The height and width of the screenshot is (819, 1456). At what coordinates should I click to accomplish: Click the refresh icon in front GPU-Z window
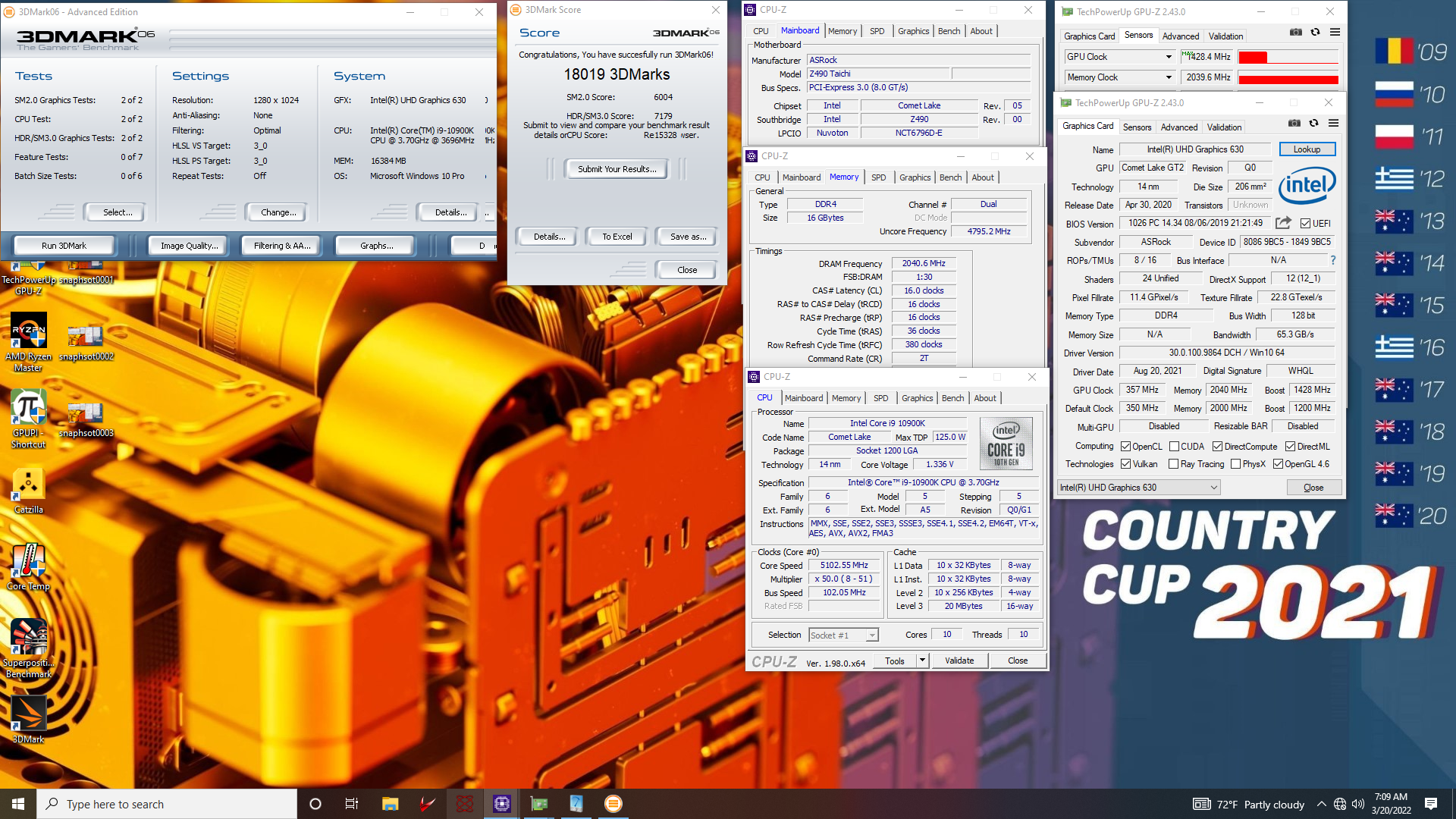click(1314, 123)
